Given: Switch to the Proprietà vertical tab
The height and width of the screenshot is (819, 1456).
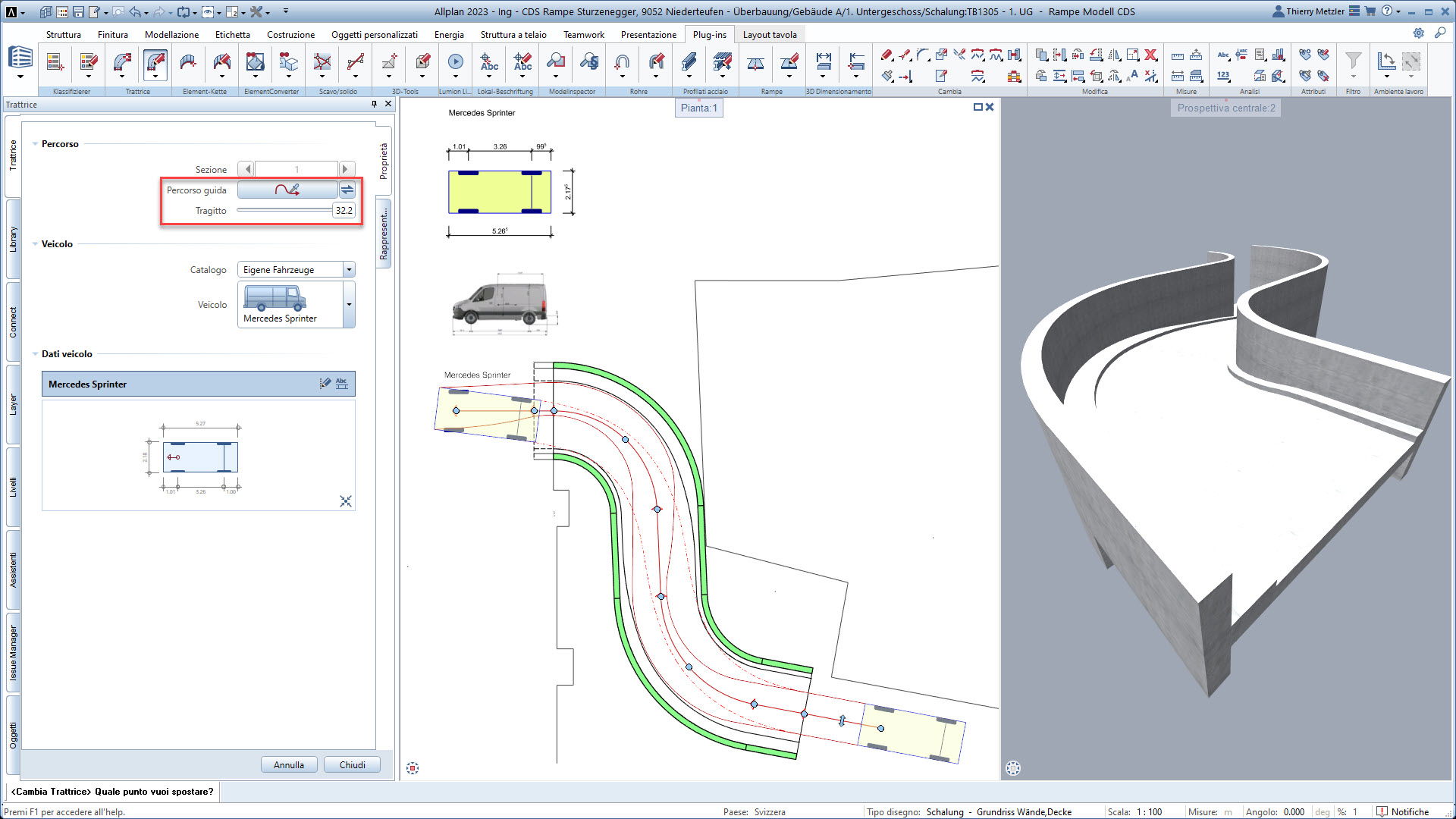Looking at the screenshot, I should tap(384, 160).
